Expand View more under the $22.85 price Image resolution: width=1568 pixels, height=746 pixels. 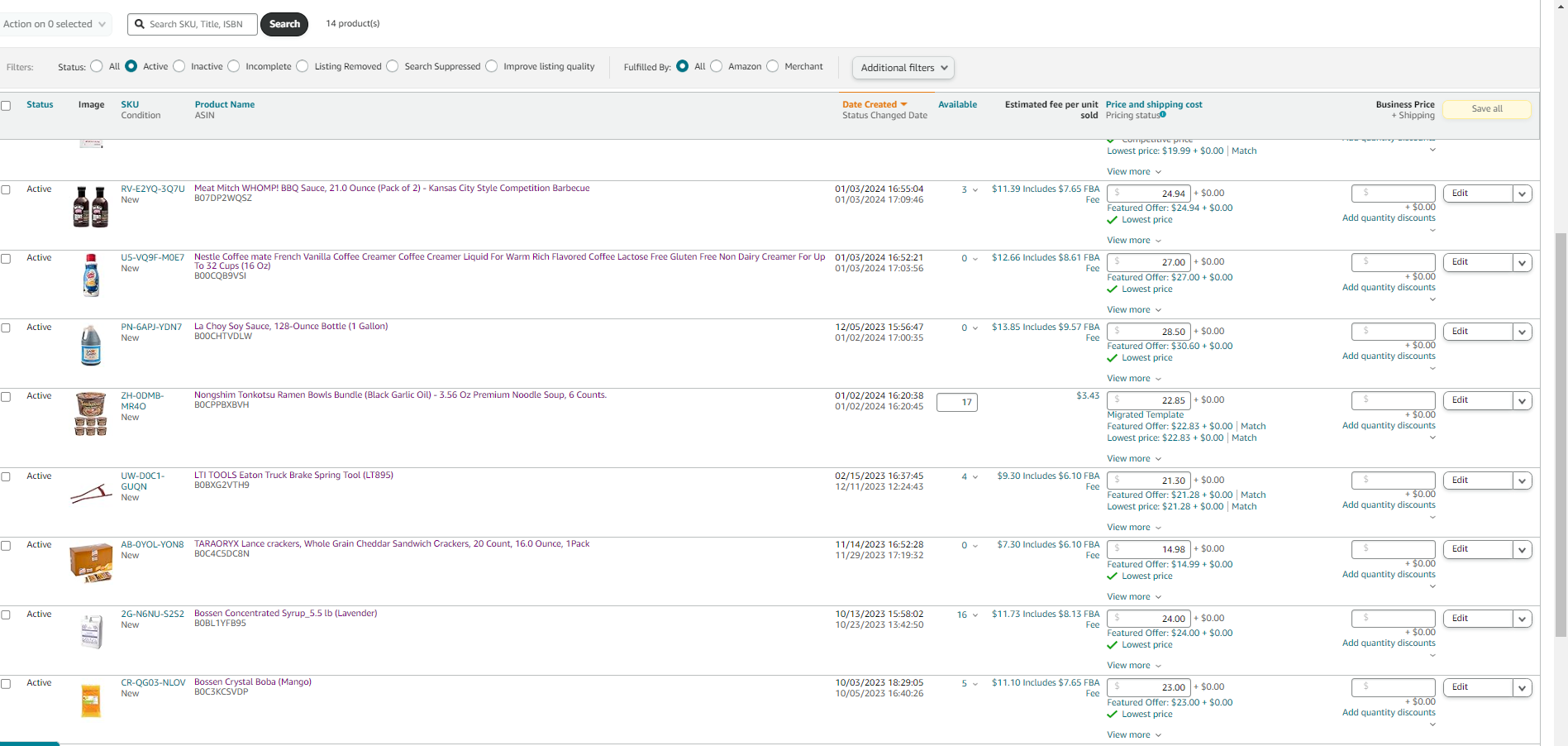pos(1134,459)
